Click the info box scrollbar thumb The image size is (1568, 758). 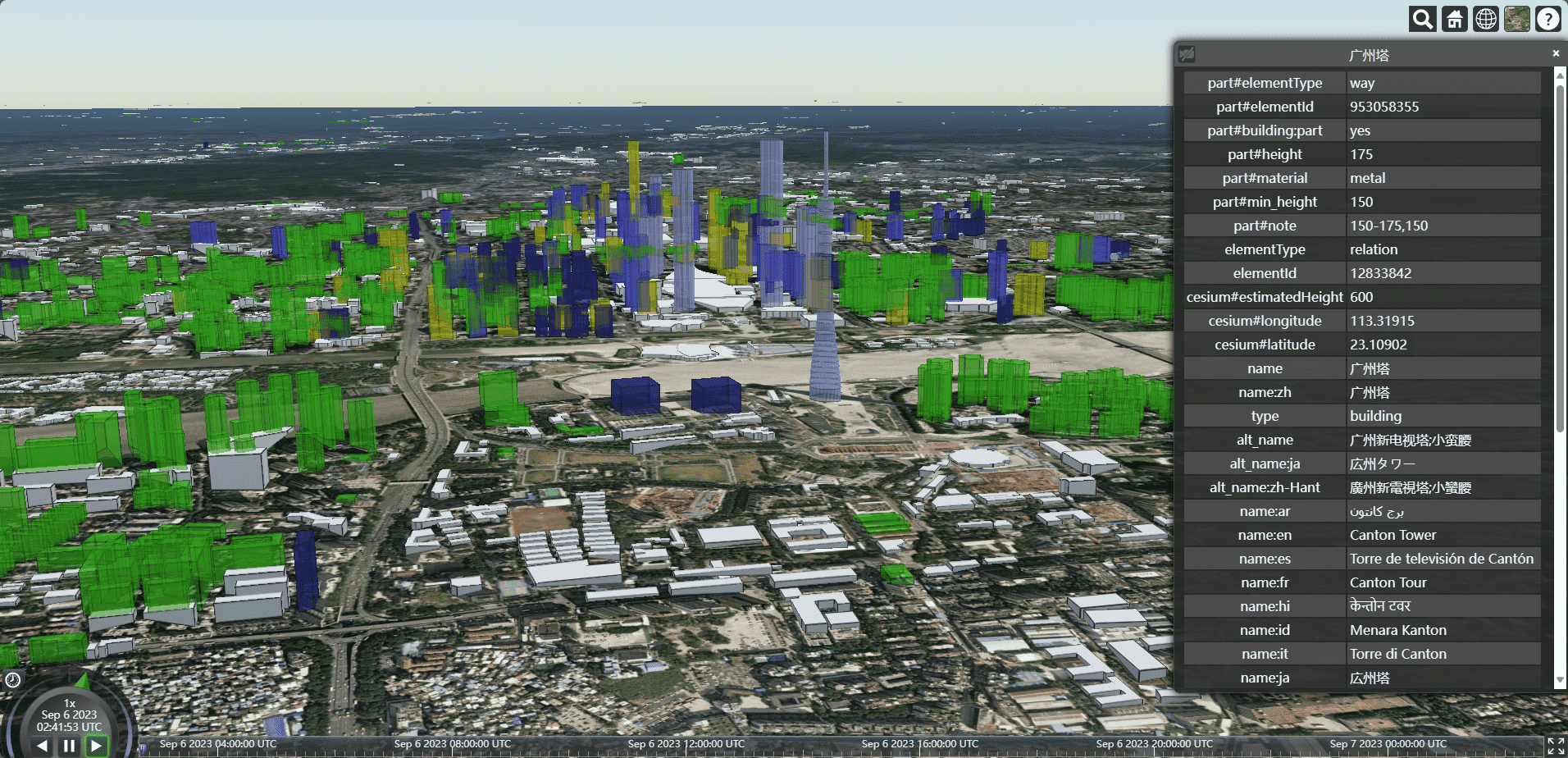point(1560,258)
